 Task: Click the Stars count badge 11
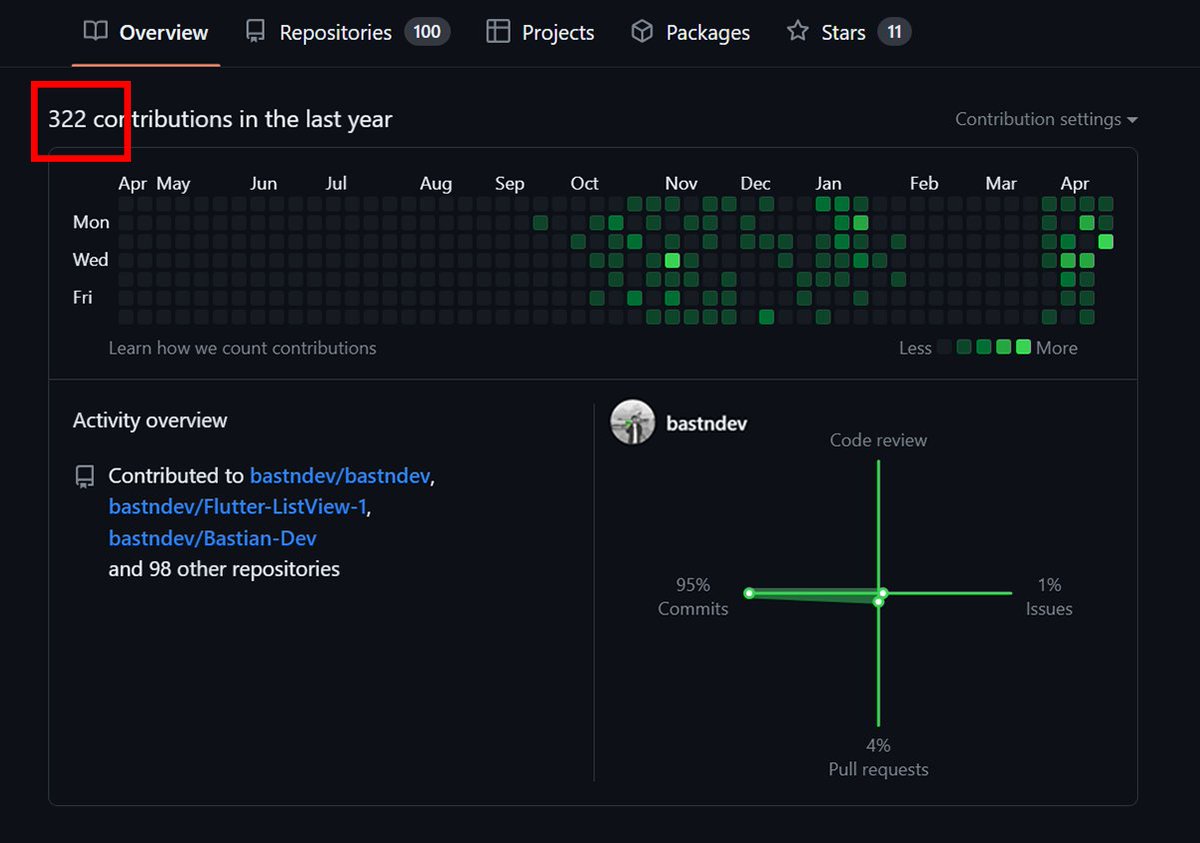point(894,32)
